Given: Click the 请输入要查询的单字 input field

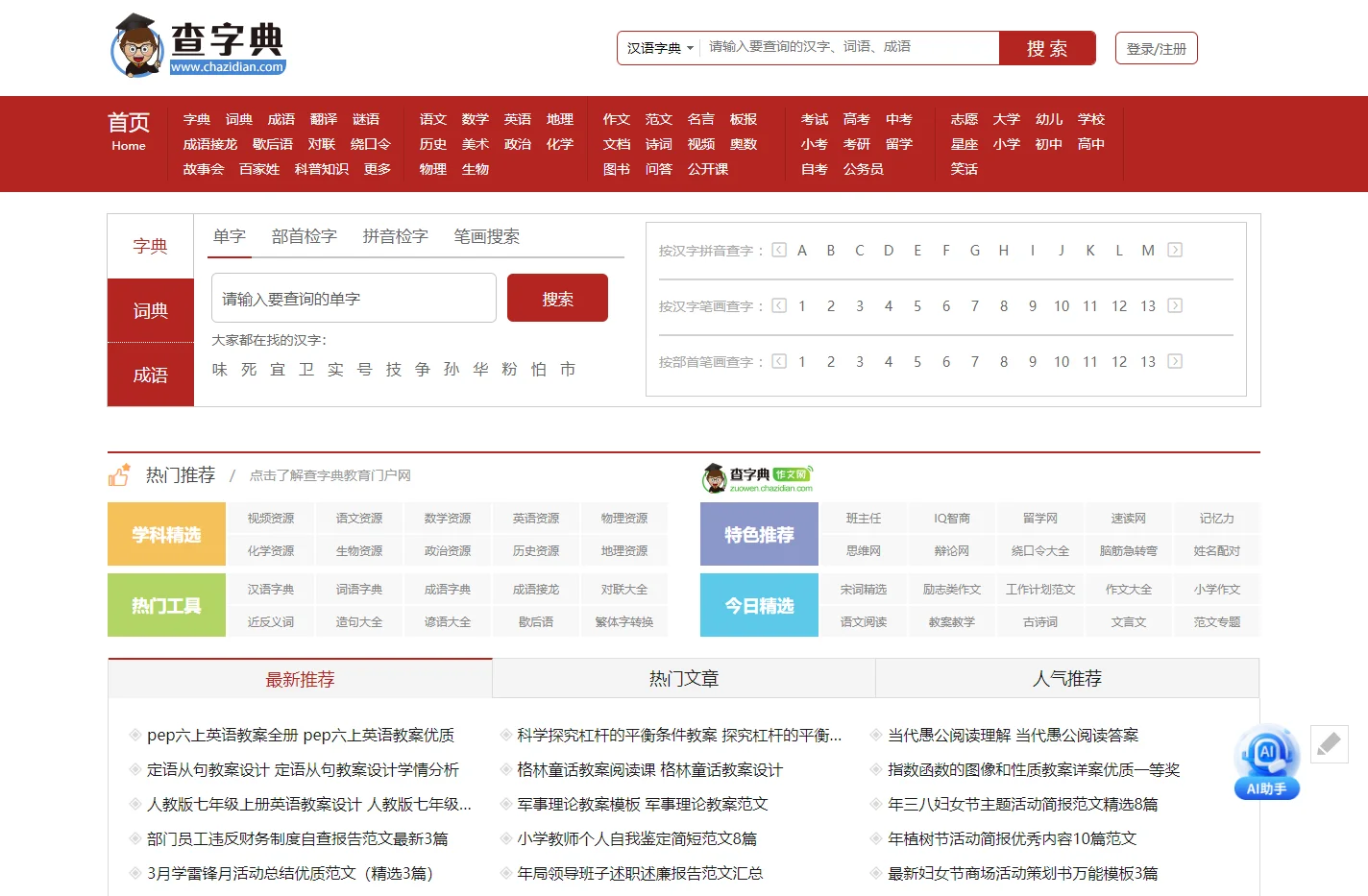Looking at the screenshot, I should click(x=354, y=298).
